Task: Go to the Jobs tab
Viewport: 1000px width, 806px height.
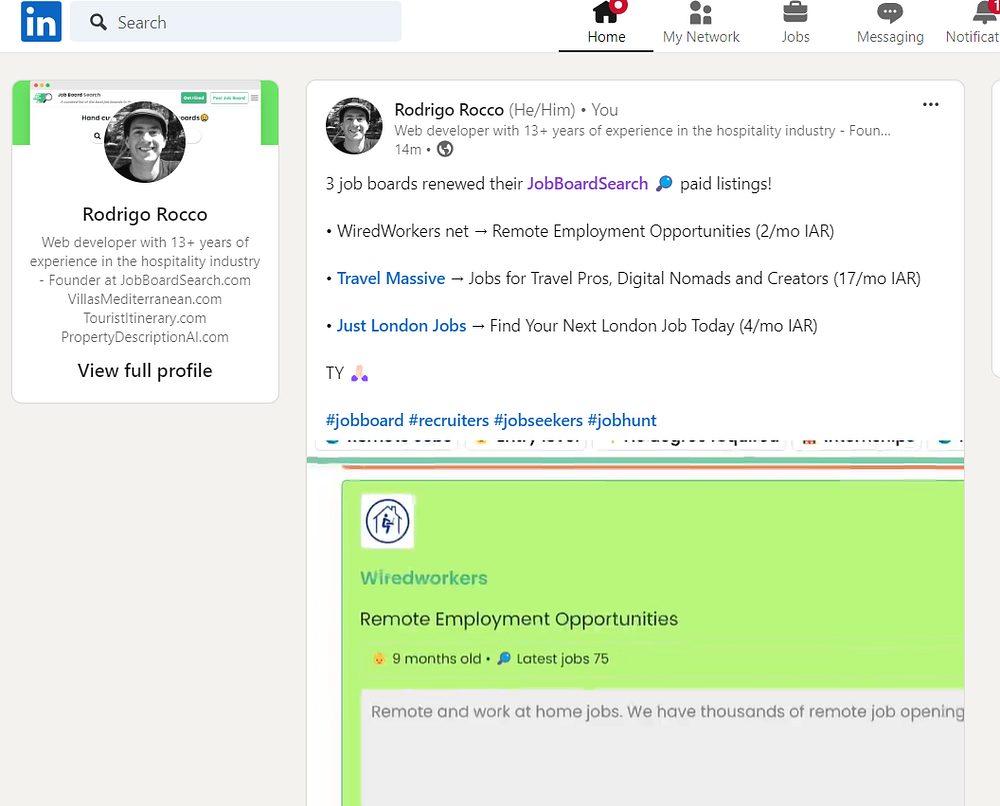Action: click(795, 23)
